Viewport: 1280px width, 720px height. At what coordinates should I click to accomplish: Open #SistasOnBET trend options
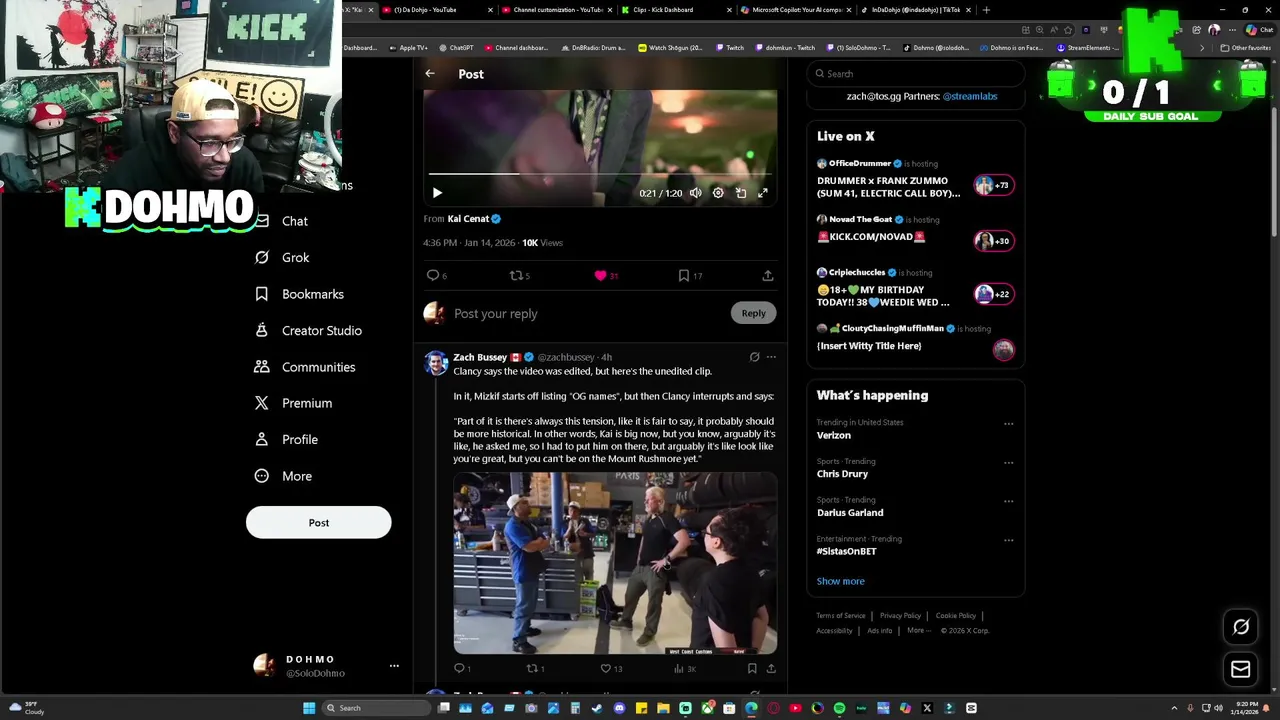coord(1008,540)
